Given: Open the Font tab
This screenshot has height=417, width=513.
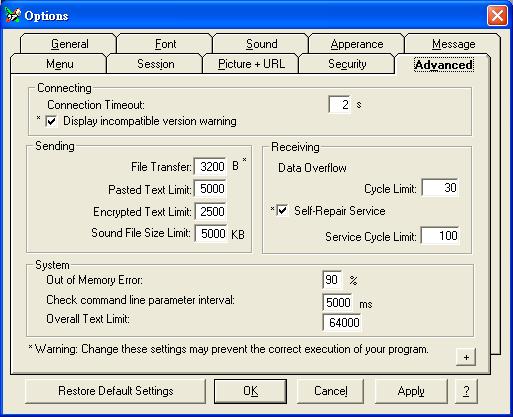Looking at the screenshot, I should [165, 44].
